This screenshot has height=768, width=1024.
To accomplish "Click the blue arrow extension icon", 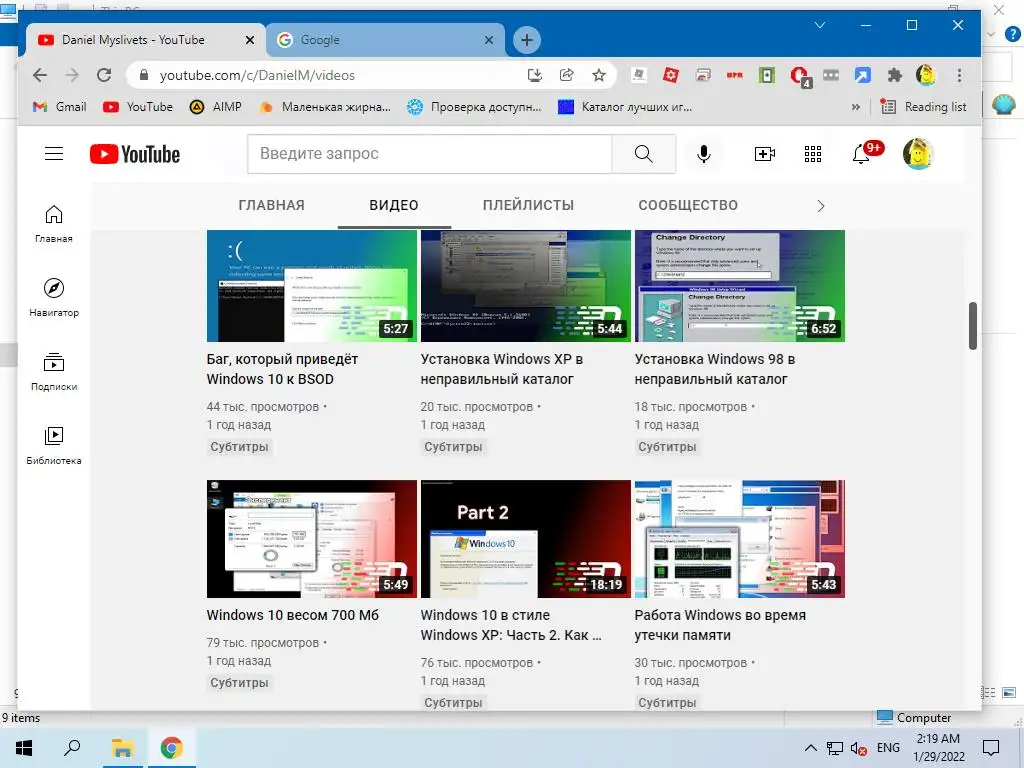I will click(863, 75).
